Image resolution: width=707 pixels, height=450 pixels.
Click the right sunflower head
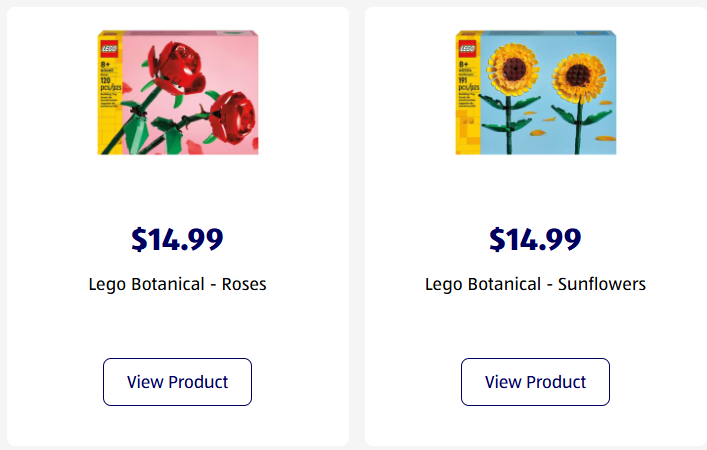[x=577, y=75]
